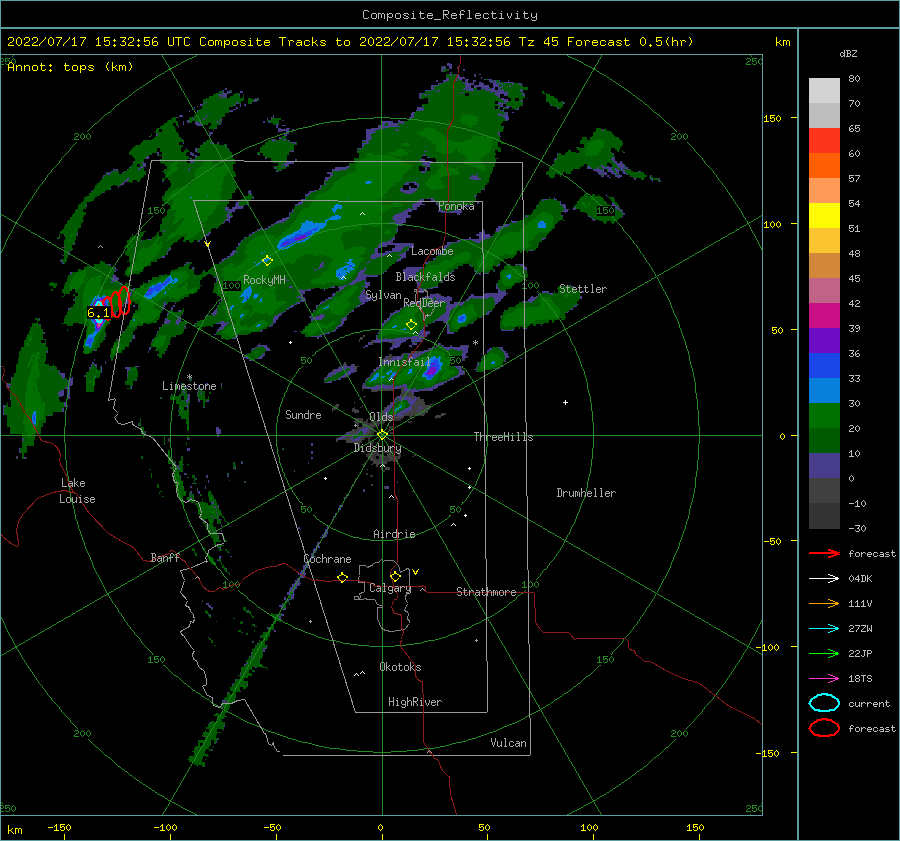
Task: Click the Limestone label
Action: point(189,386)
